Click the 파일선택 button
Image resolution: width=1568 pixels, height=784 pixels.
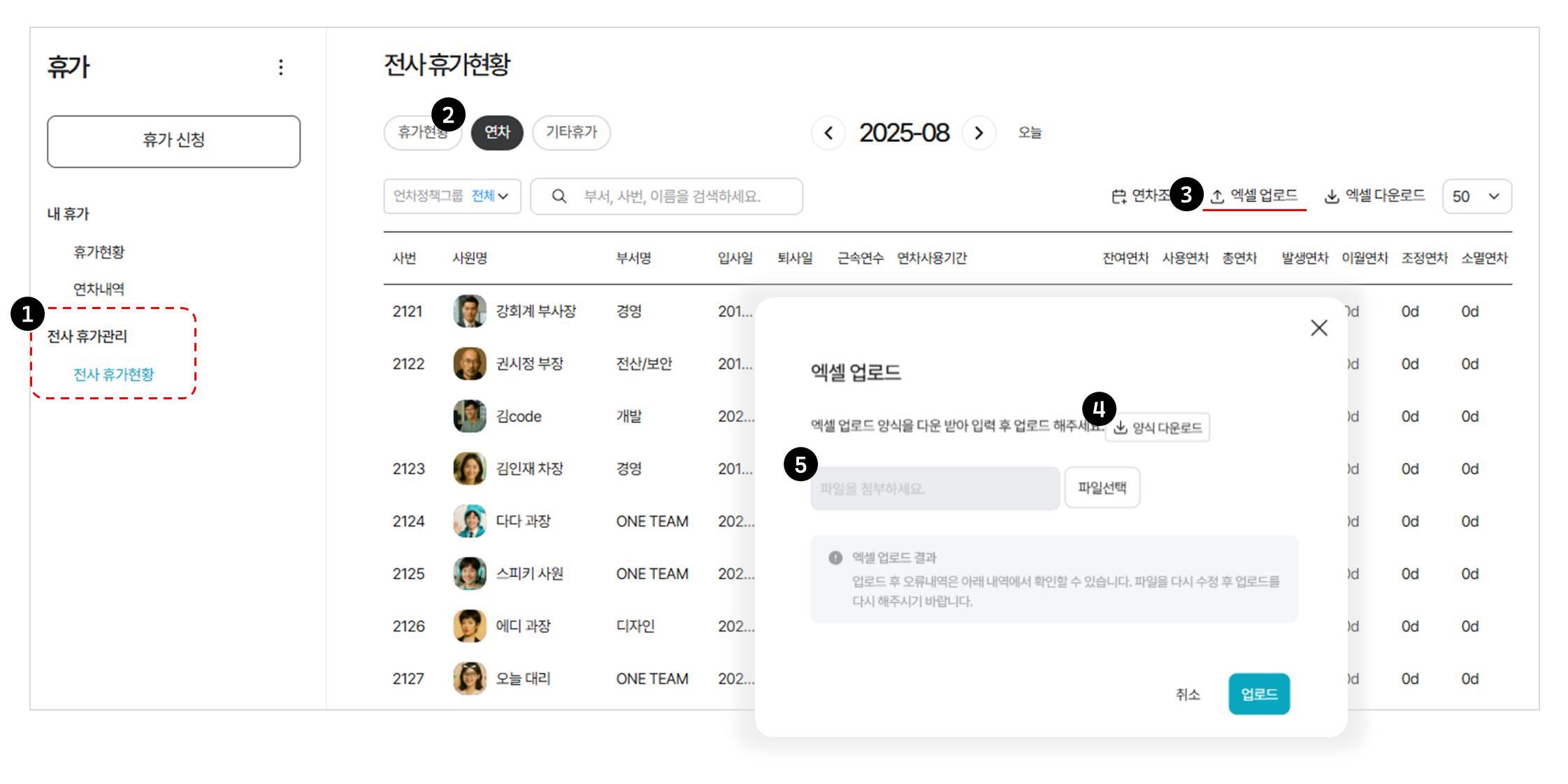click(x=1102, y=487)
